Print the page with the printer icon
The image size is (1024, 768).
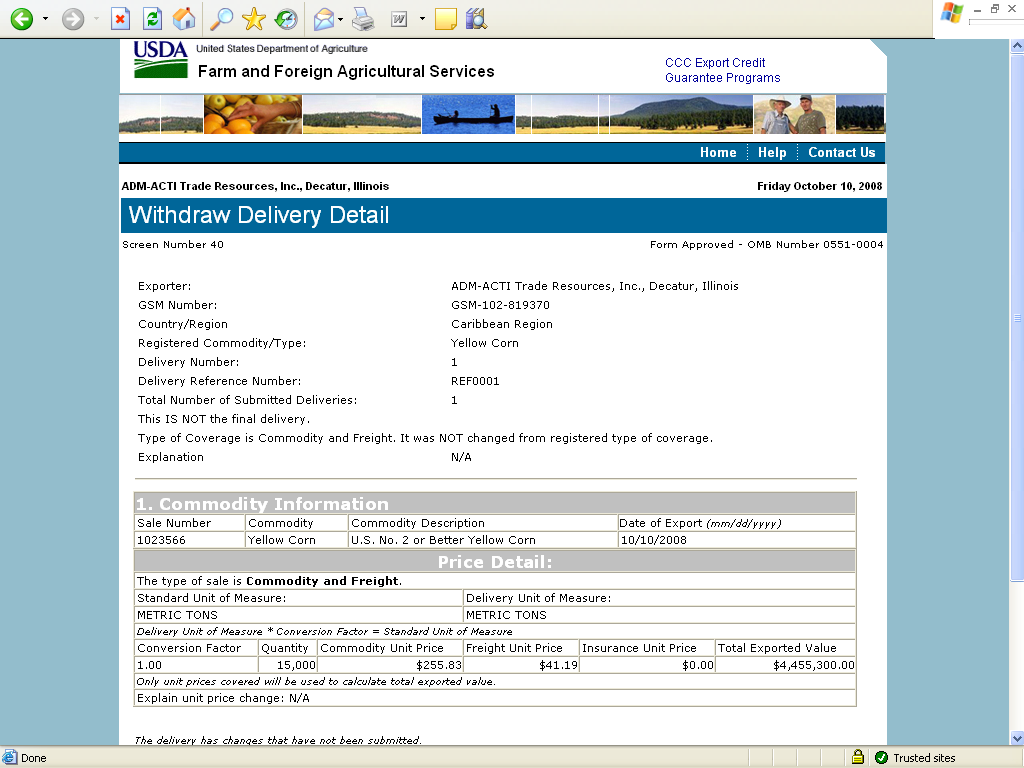point(363,19)
